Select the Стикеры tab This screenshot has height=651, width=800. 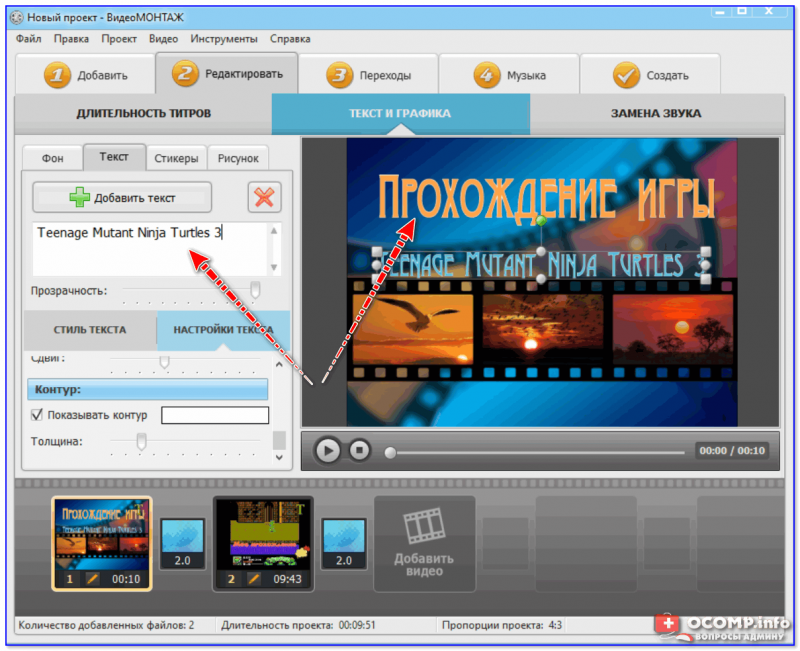click(177, 158)
